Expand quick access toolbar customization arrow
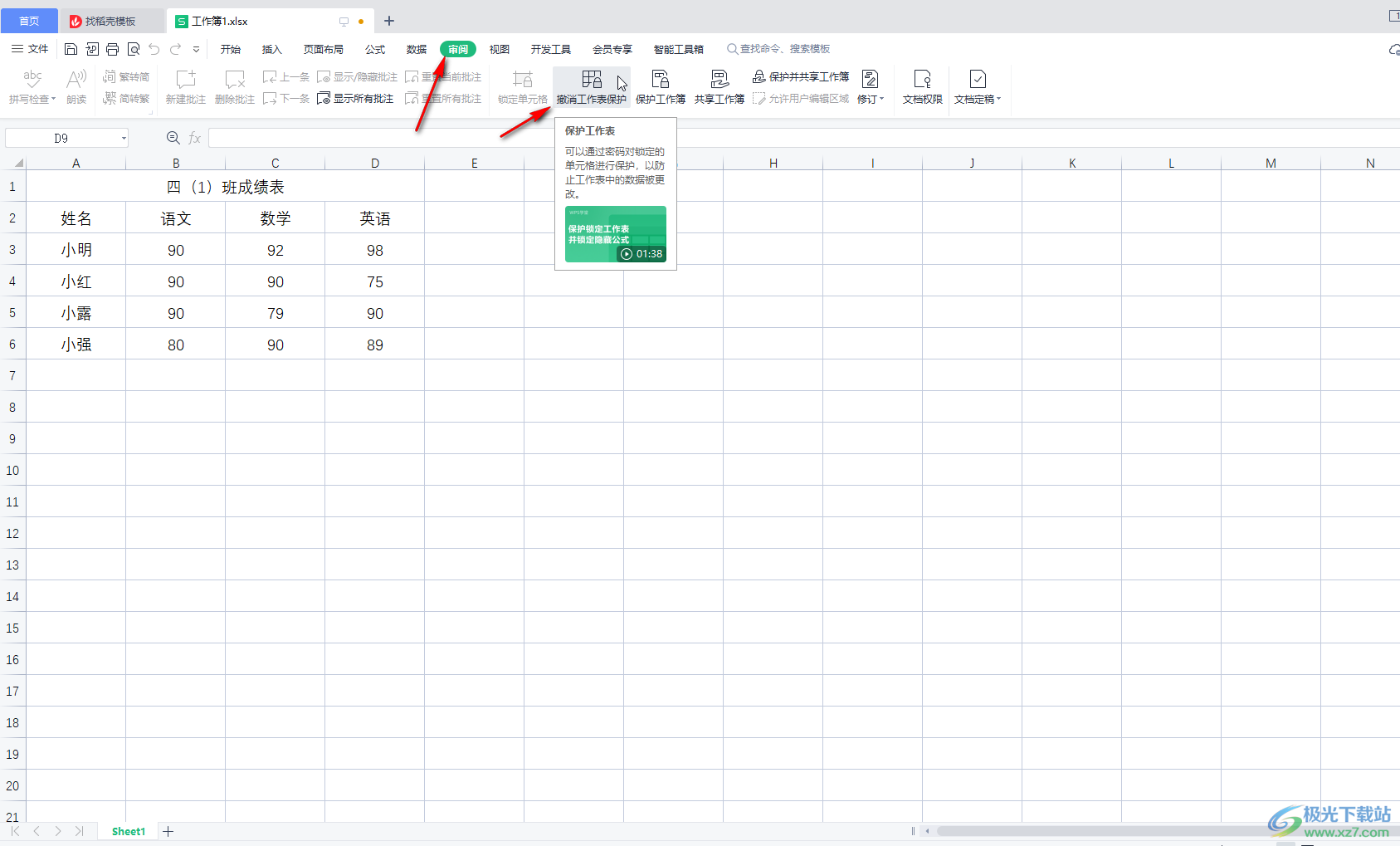This screenshot has height=846, width=1400. coord(197,49)
